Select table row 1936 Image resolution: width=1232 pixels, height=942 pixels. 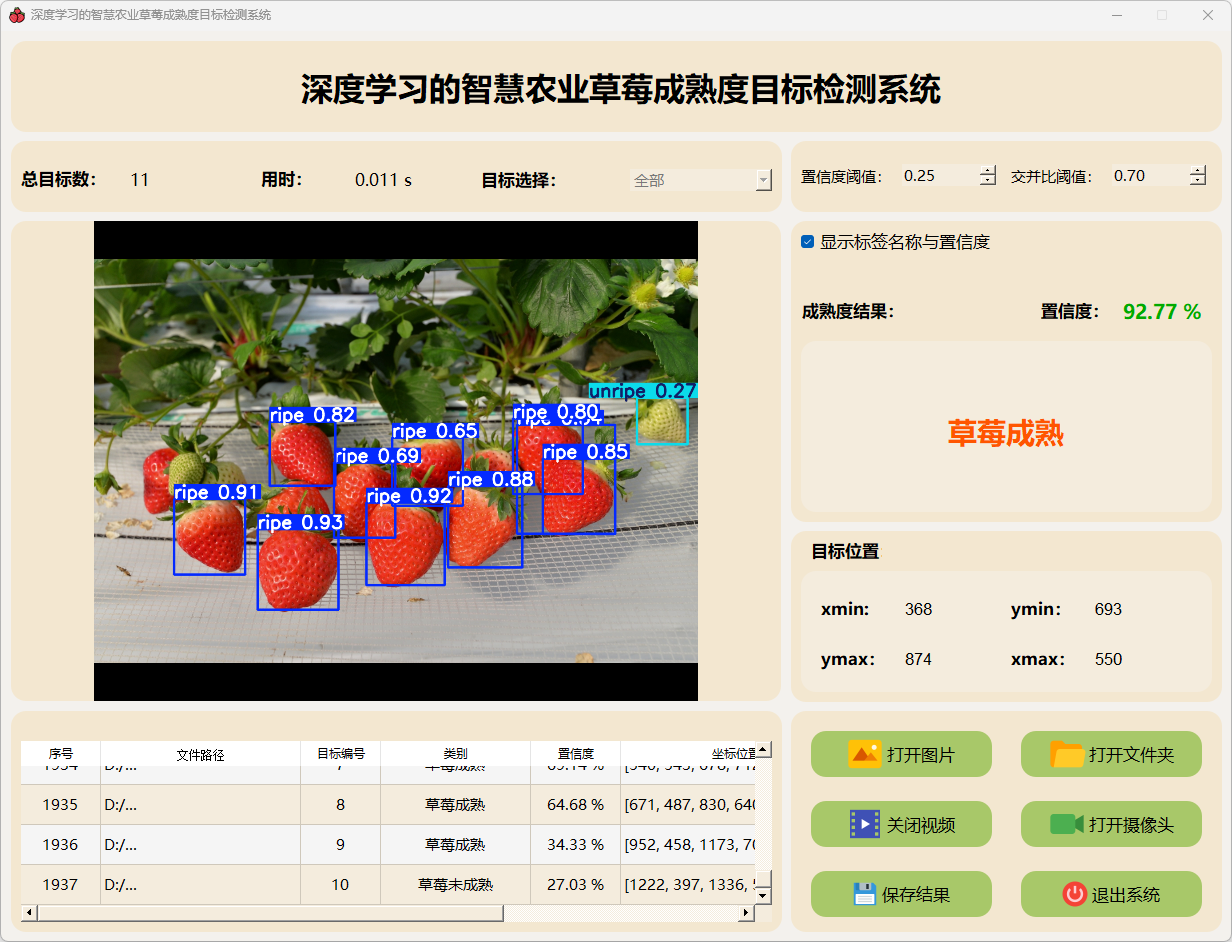[x=388, y=844]
